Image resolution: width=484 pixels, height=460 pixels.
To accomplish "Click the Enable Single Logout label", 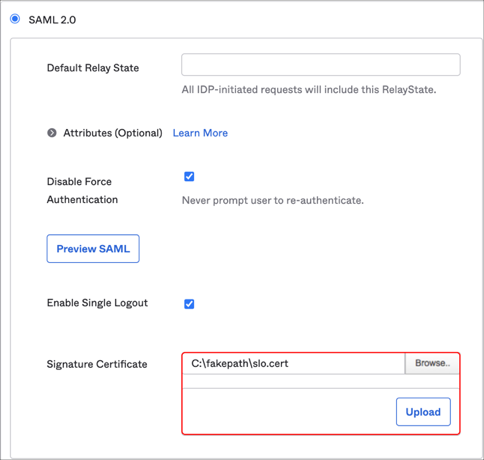I will (97, 303).
